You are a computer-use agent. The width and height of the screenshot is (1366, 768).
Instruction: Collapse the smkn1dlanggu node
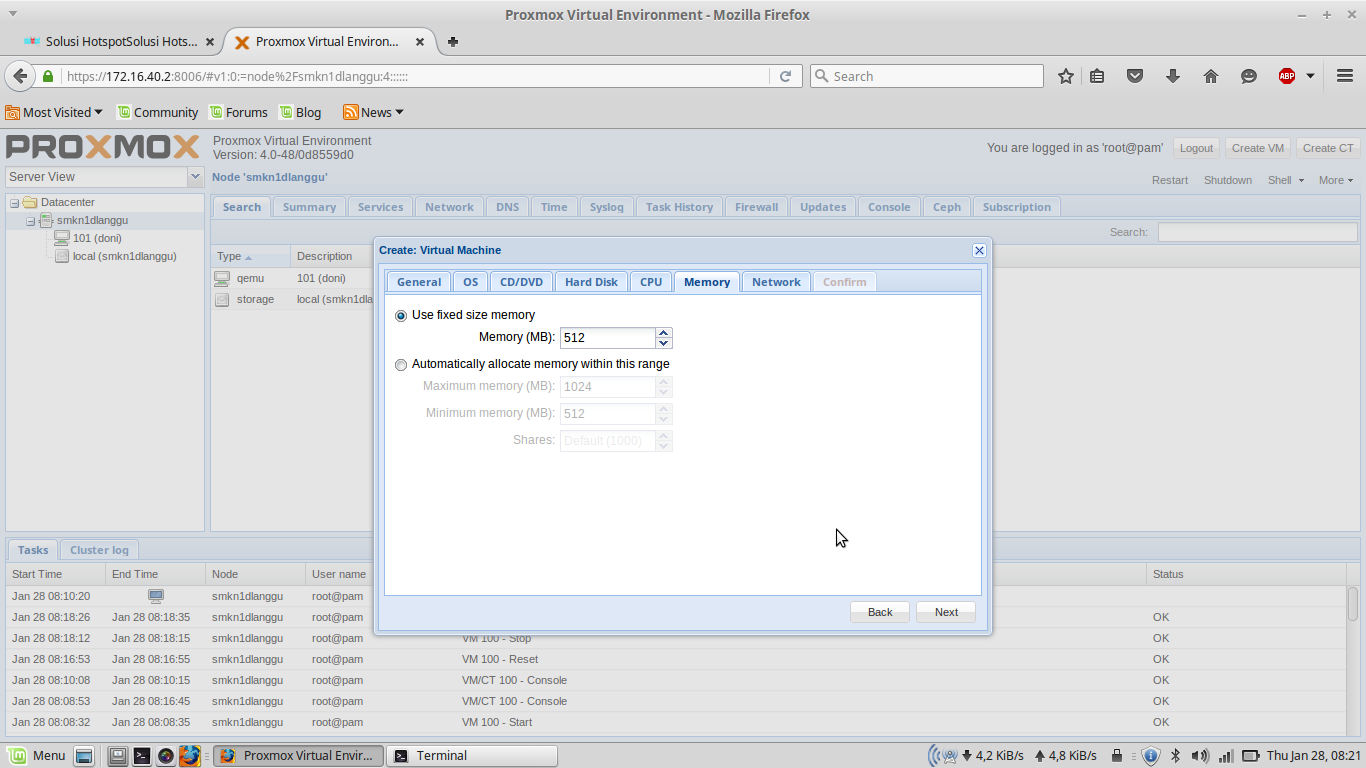(x=31, y=221)
